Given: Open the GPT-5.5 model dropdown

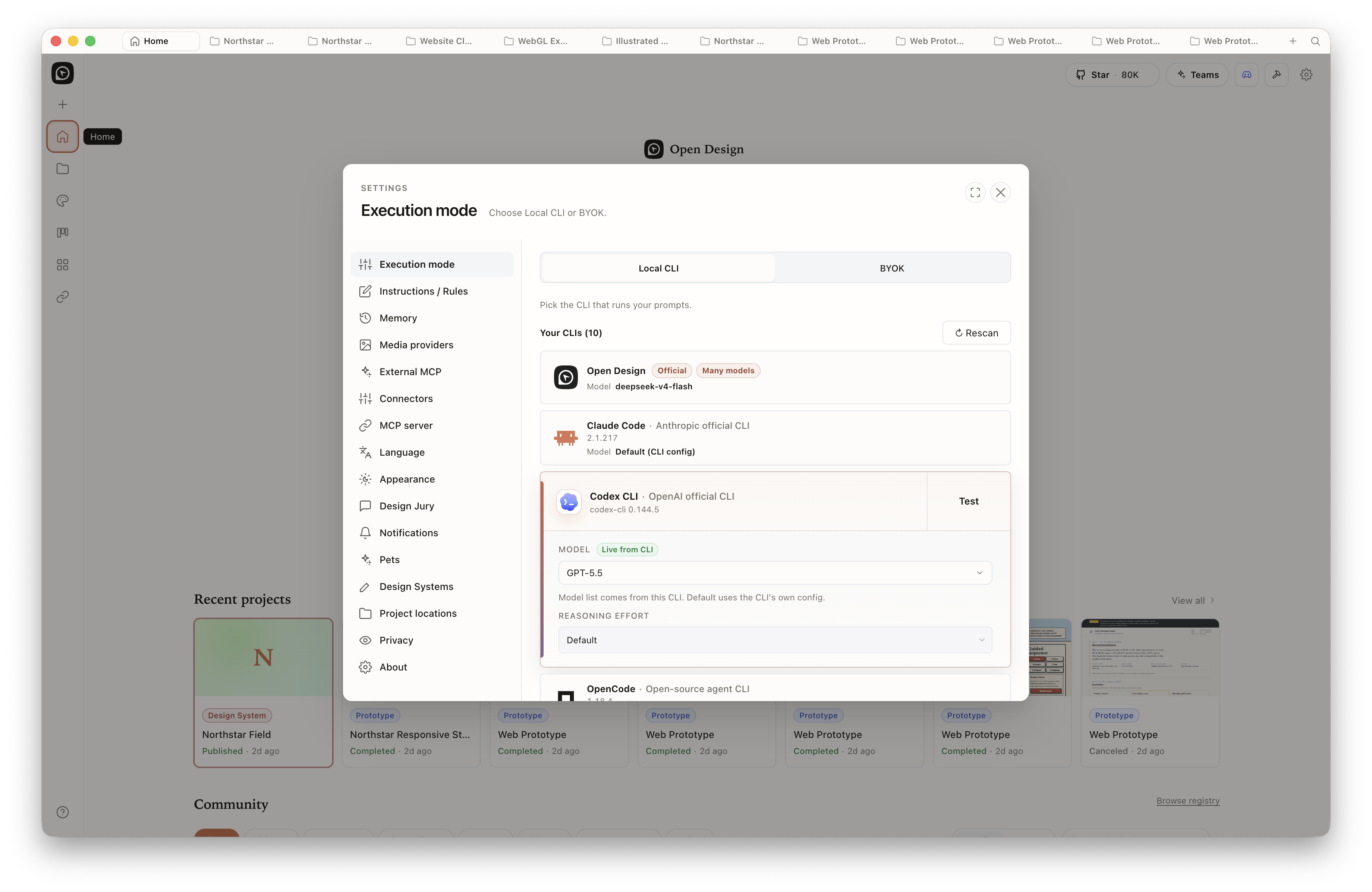Looking at the screenshot, I should pos(775,573).
